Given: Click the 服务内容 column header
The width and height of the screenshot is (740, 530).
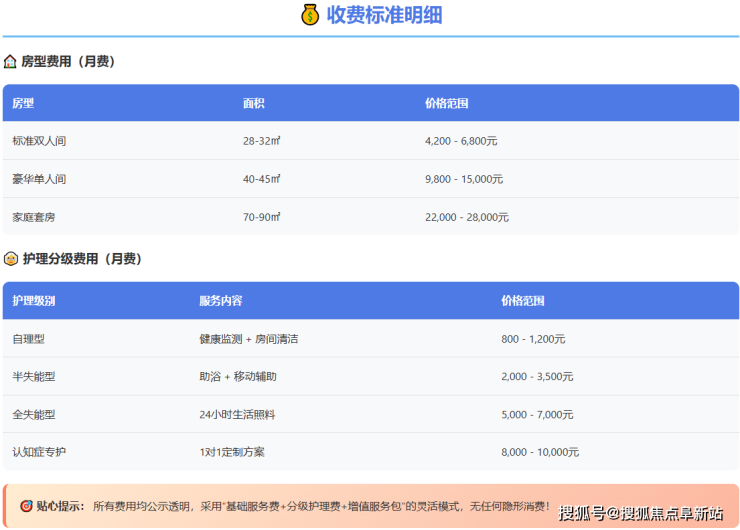Looking at the screenshot, I should pos(221,300).
